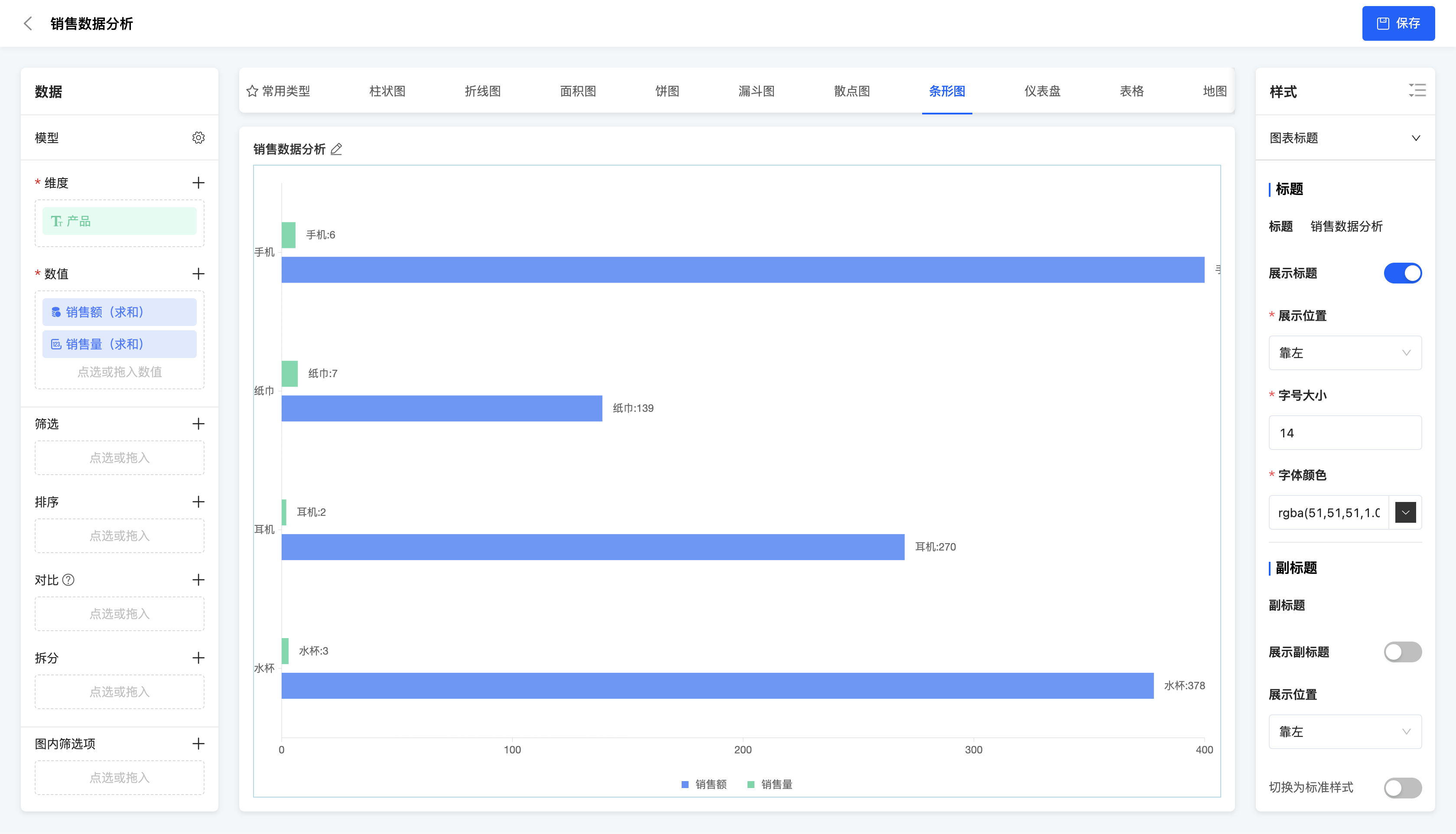Screen dimensions: 1456x834
Task: Click plus icon next to 筛选
Action: [198, 424]
